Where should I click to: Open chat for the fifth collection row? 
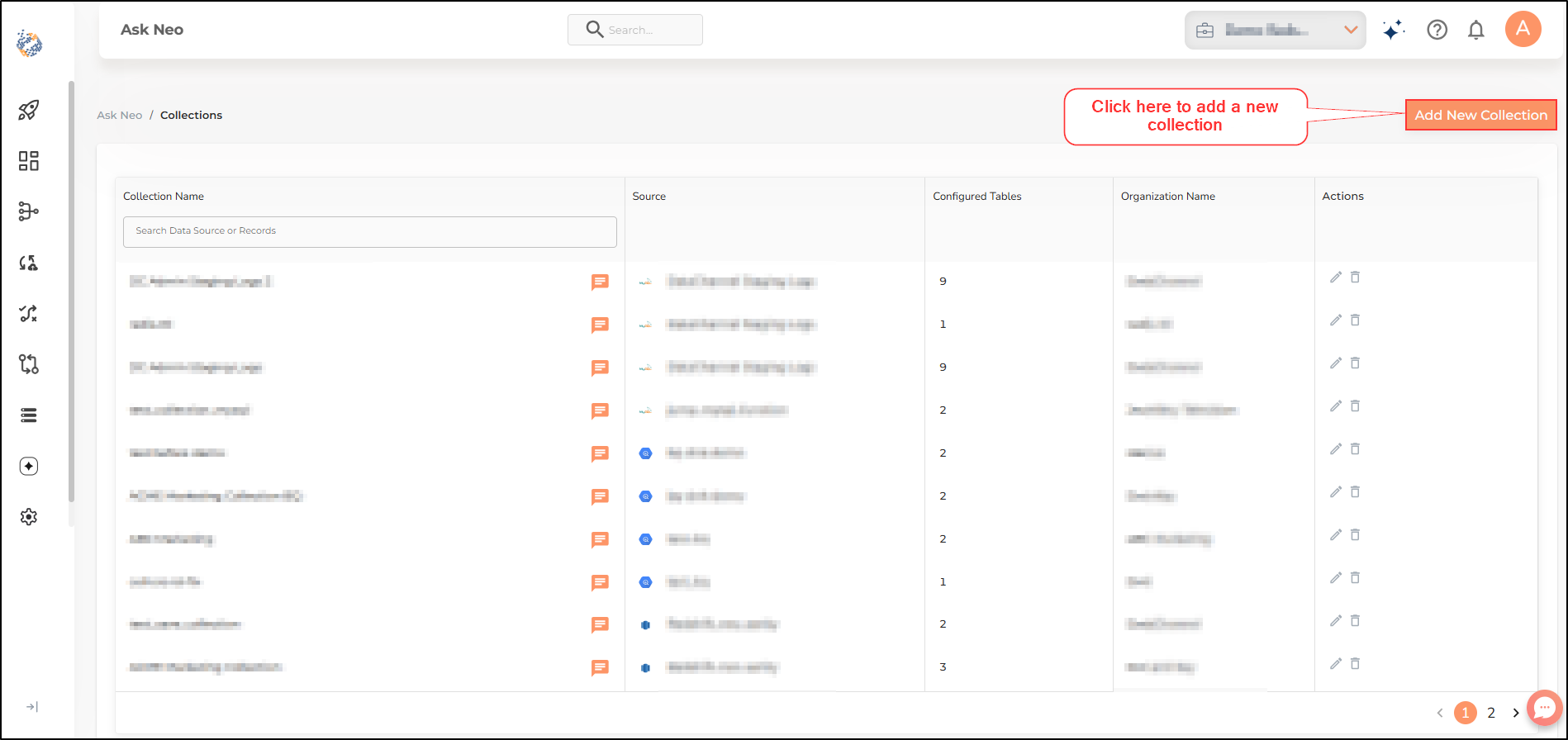(x=601, y=454)
